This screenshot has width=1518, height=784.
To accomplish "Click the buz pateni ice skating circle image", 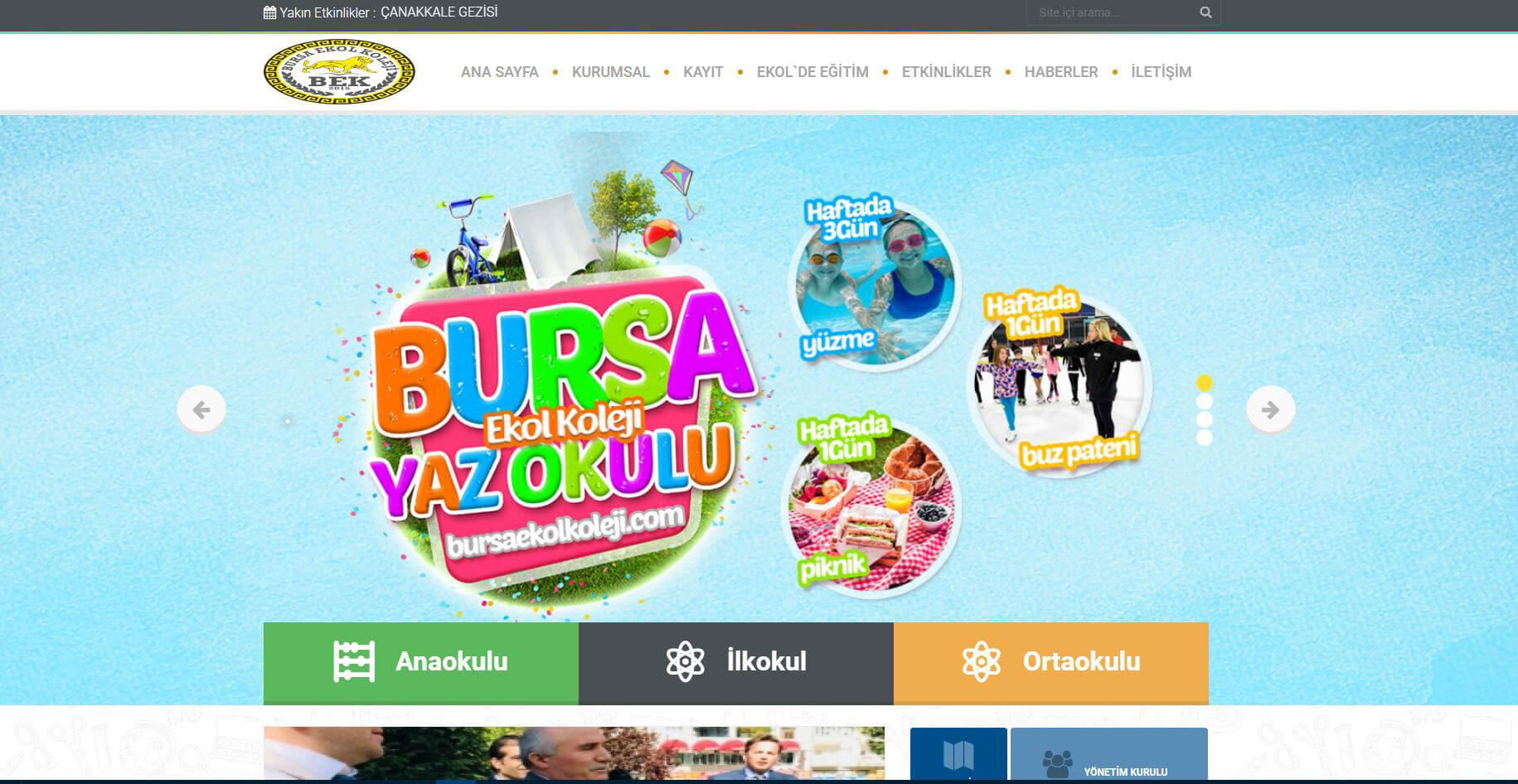I will pyautogui.click(x=1061, y=383).
